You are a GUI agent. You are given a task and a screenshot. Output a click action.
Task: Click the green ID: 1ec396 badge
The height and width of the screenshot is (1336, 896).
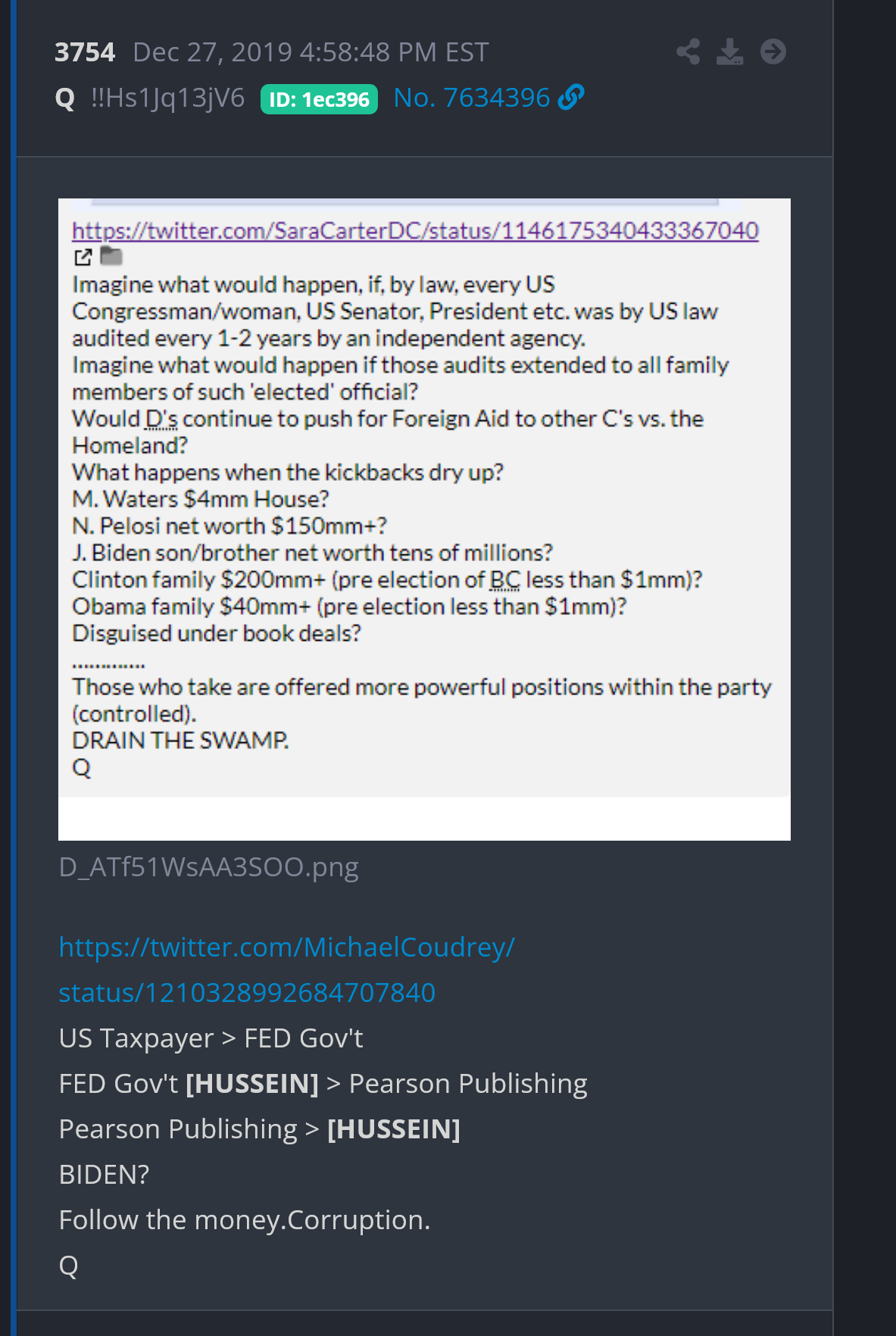pyautogui.click(x=319, y=99)
